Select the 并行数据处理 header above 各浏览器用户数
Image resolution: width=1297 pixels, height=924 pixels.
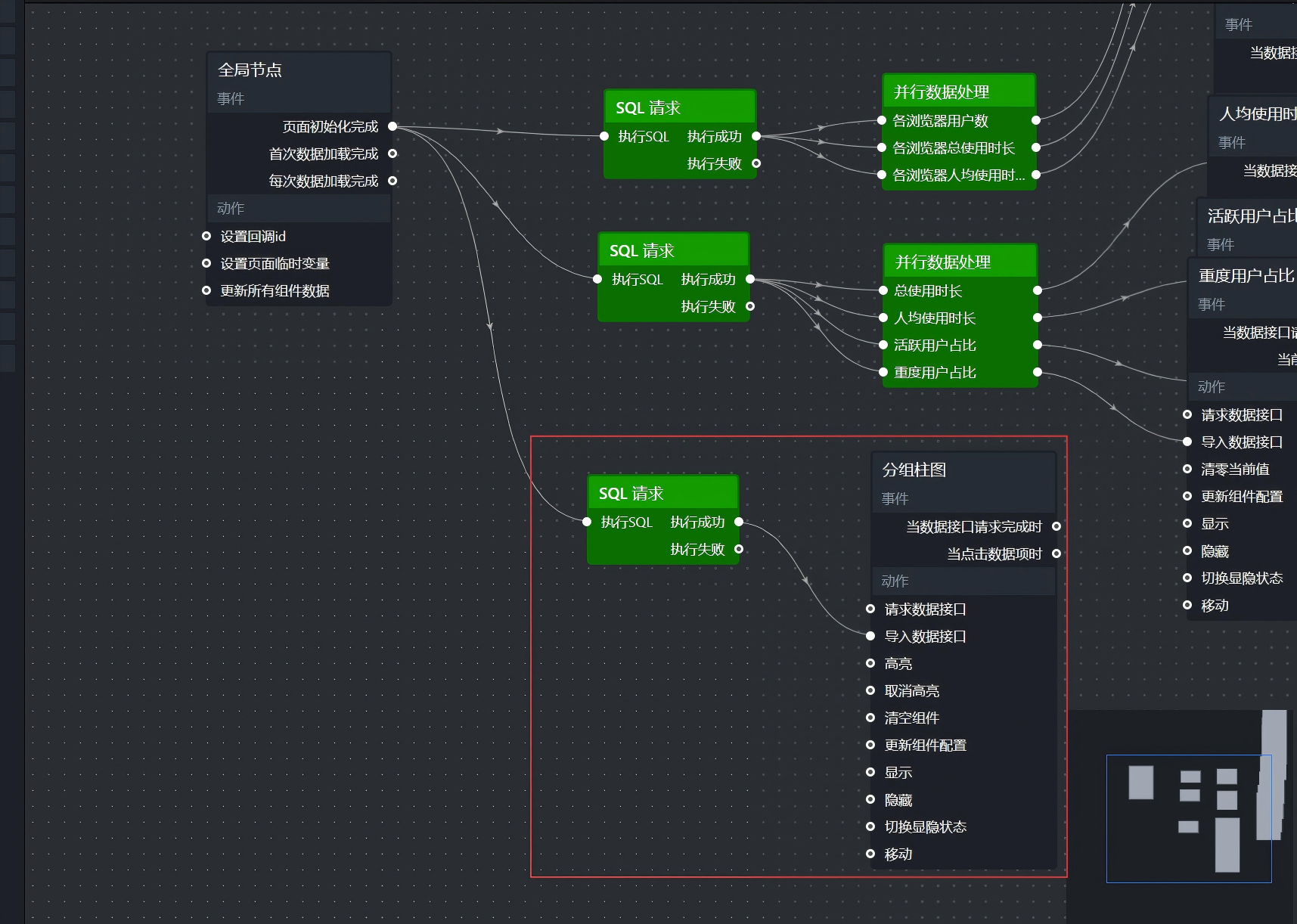click(959, 91)
